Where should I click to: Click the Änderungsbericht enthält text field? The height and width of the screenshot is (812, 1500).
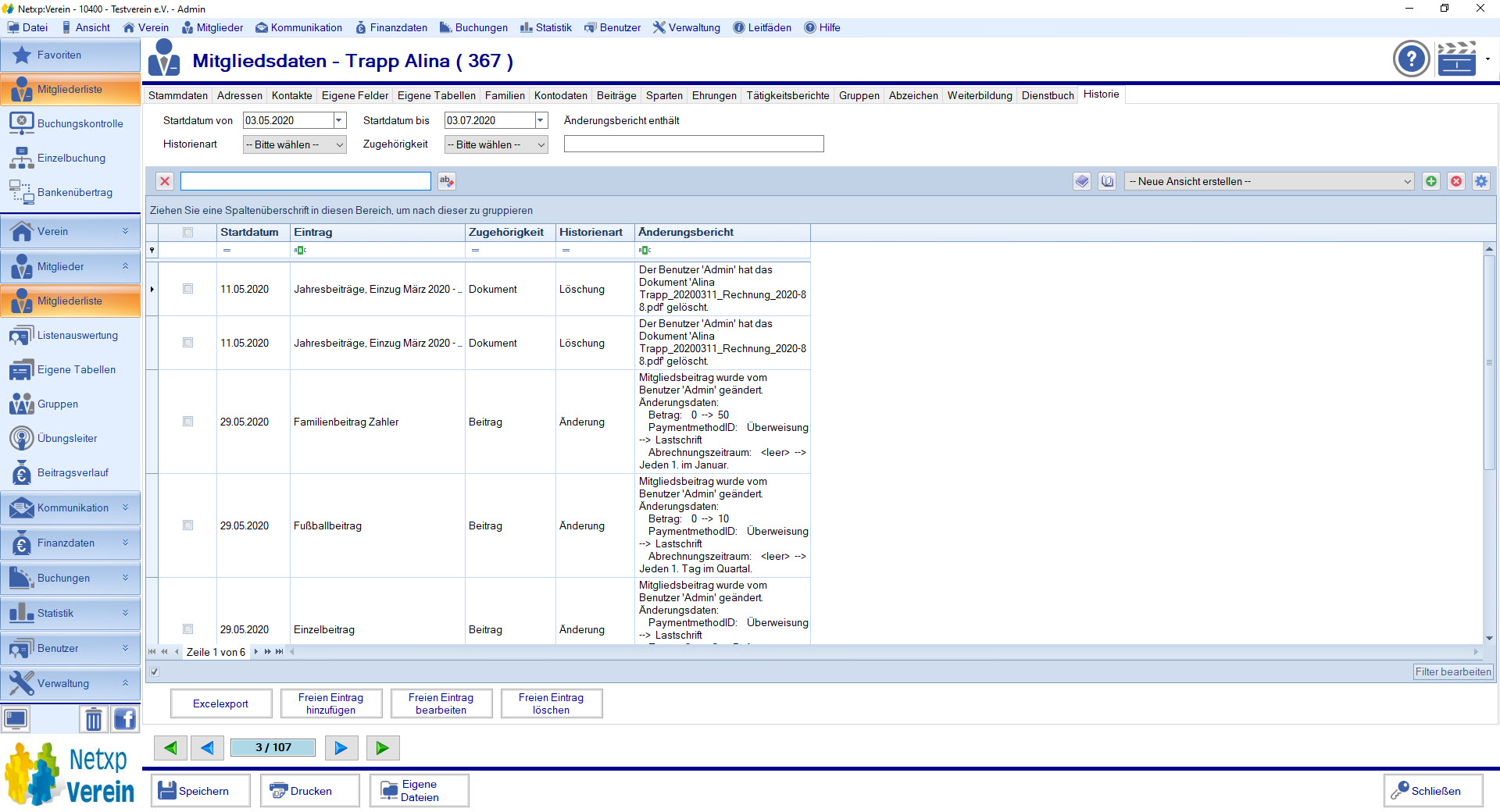(x=694, y=144)
